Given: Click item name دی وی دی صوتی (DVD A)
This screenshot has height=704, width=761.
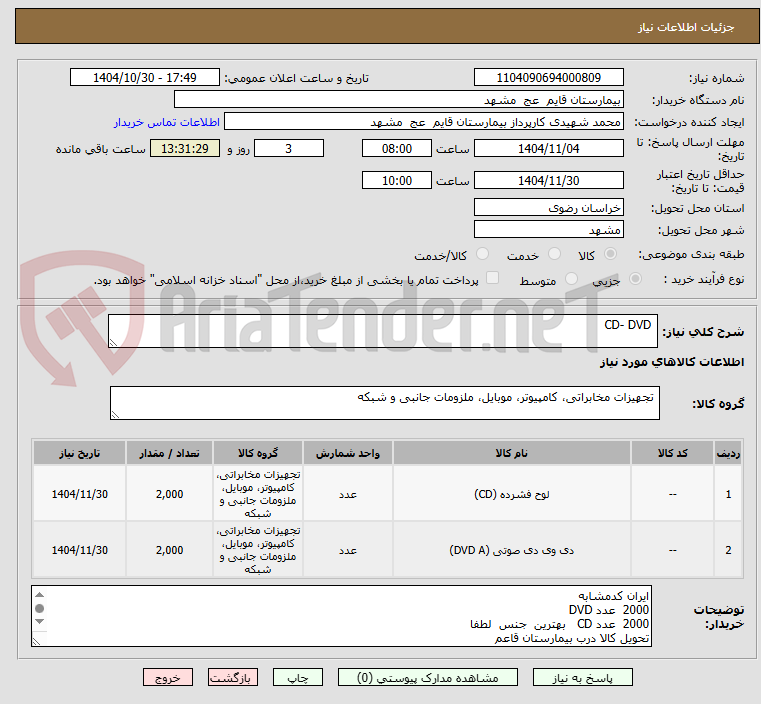Looking at the screenshot, I should pos(512,550).
